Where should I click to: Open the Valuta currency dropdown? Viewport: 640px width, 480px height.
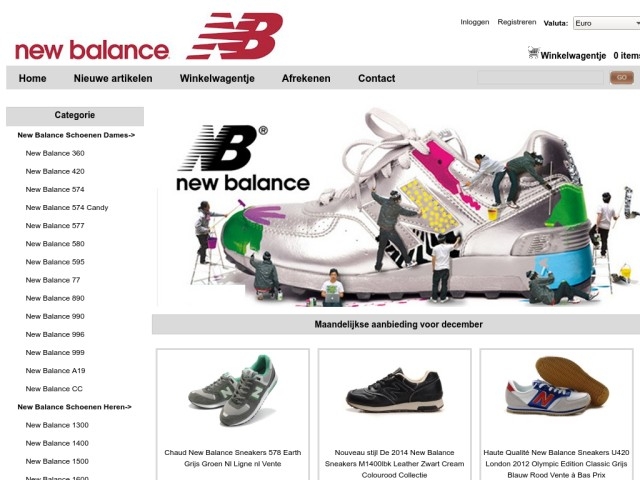(607, 23)
